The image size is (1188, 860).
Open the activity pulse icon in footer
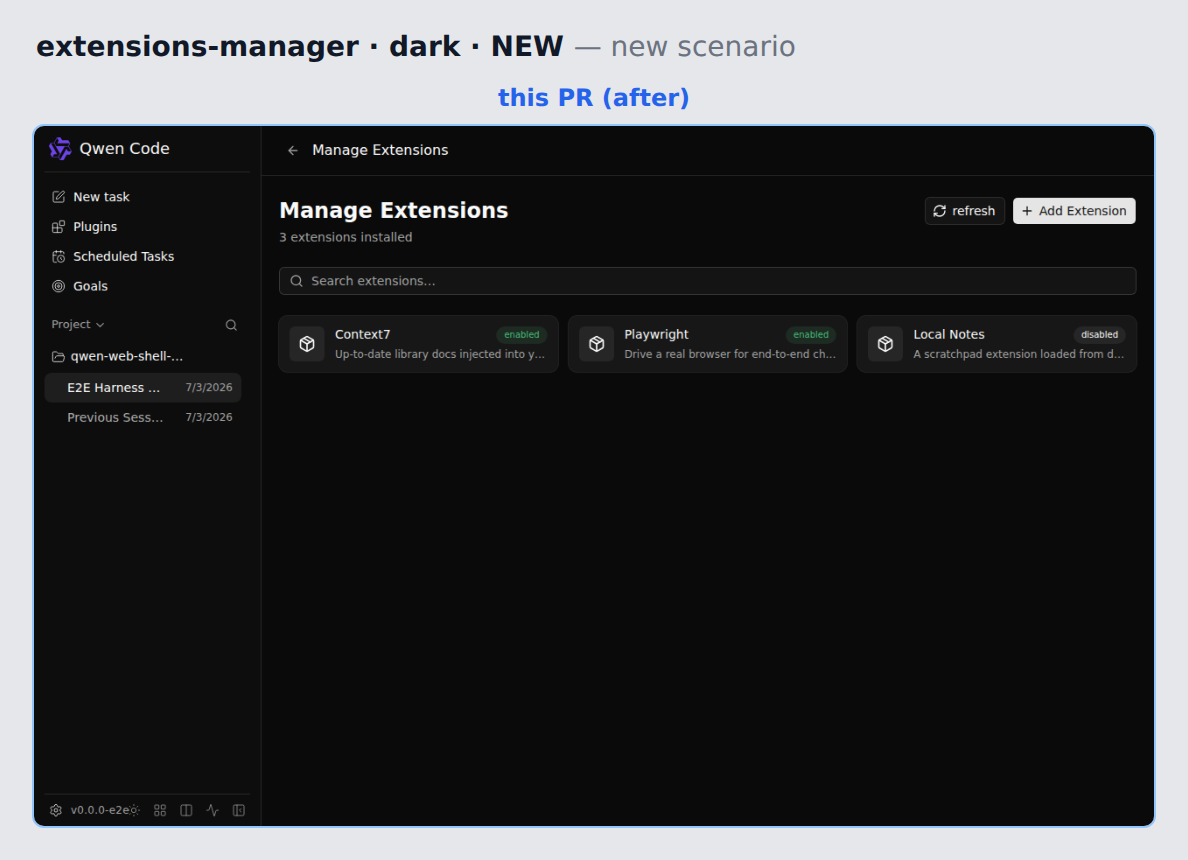click(212, 810)
